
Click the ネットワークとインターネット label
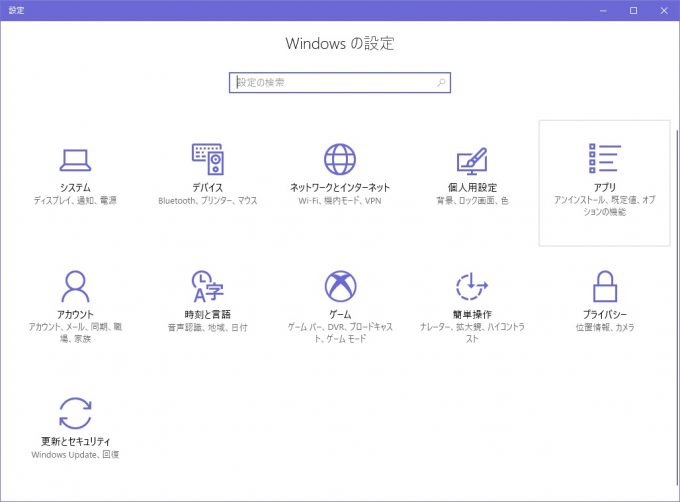[340, 187]
